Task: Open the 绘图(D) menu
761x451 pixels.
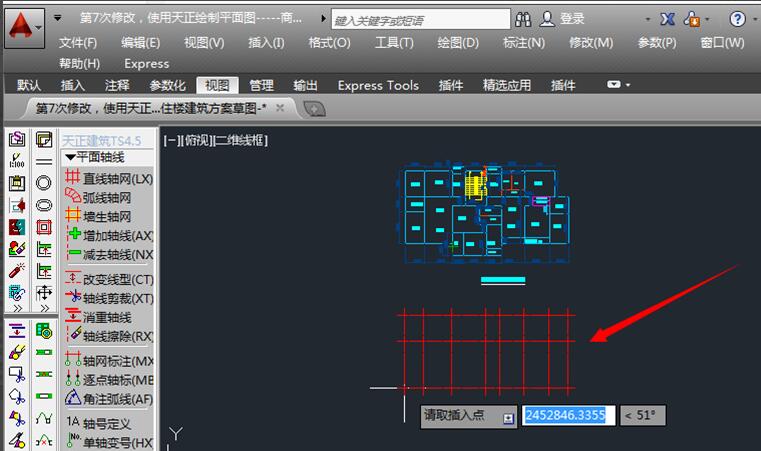Action: point(457,42)
